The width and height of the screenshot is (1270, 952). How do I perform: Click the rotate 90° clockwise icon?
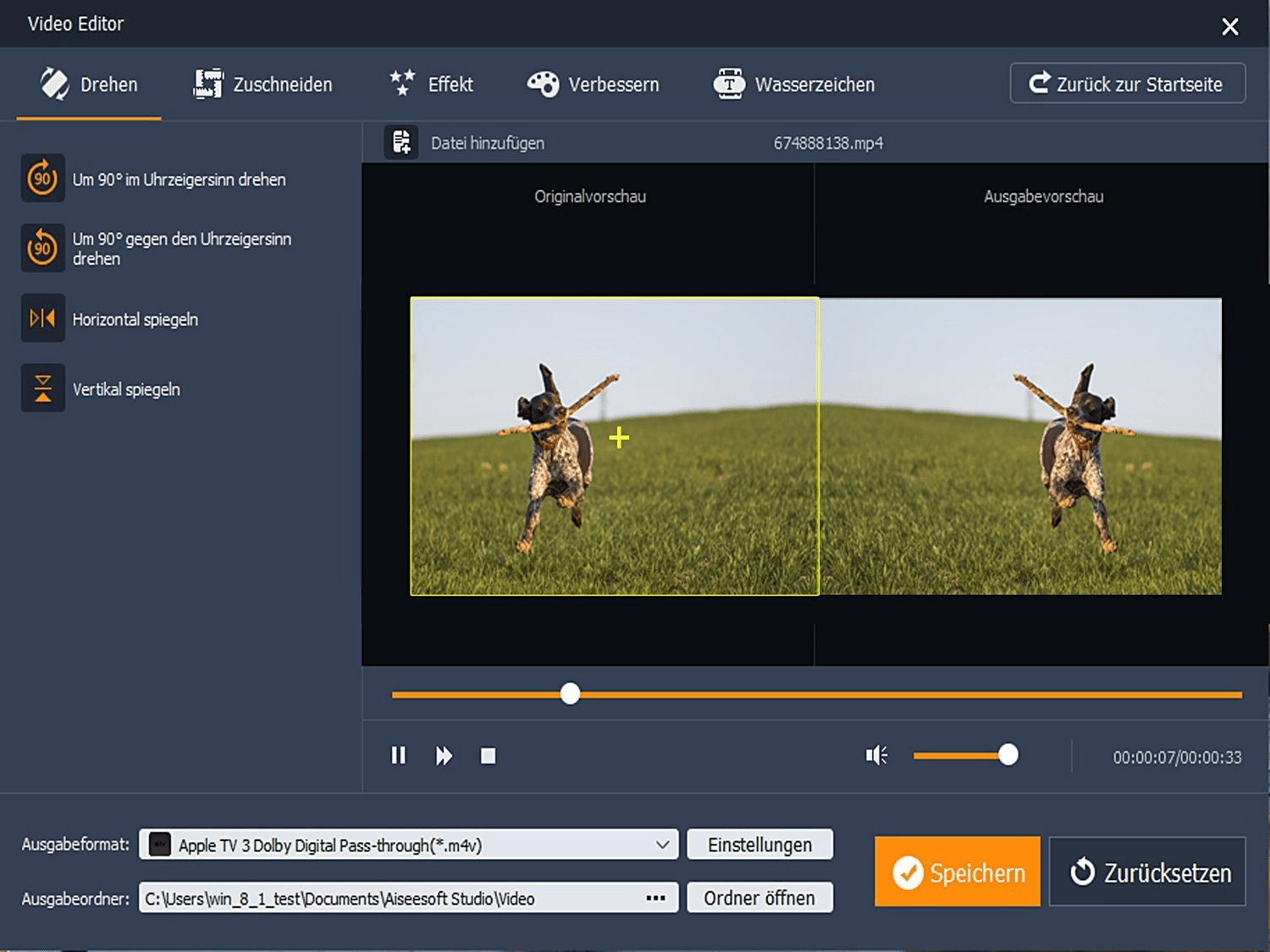[42, 179]
